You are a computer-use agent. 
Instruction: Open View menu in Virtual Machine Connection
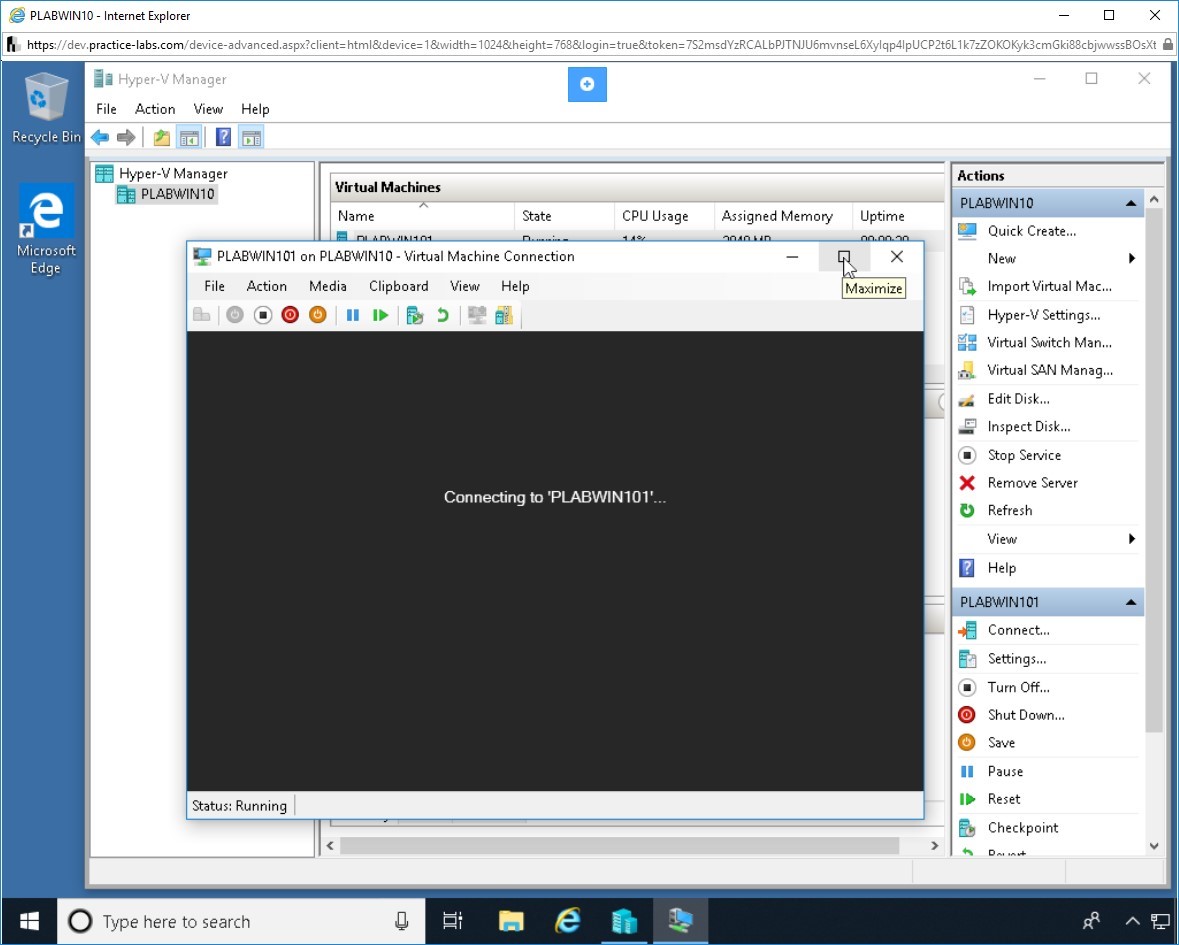coord(465,286)
